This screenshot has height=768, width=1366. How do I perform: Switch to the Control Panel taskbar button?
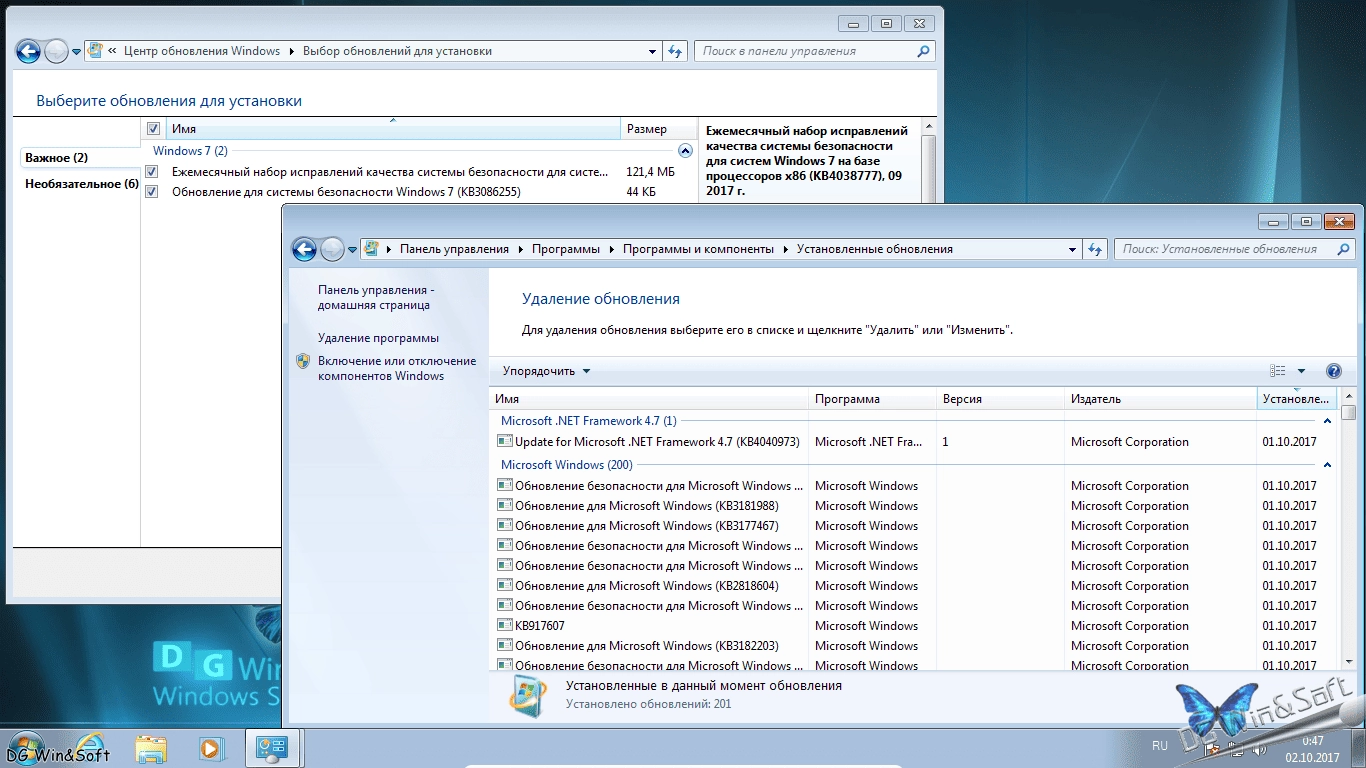(x=273, y=747)
